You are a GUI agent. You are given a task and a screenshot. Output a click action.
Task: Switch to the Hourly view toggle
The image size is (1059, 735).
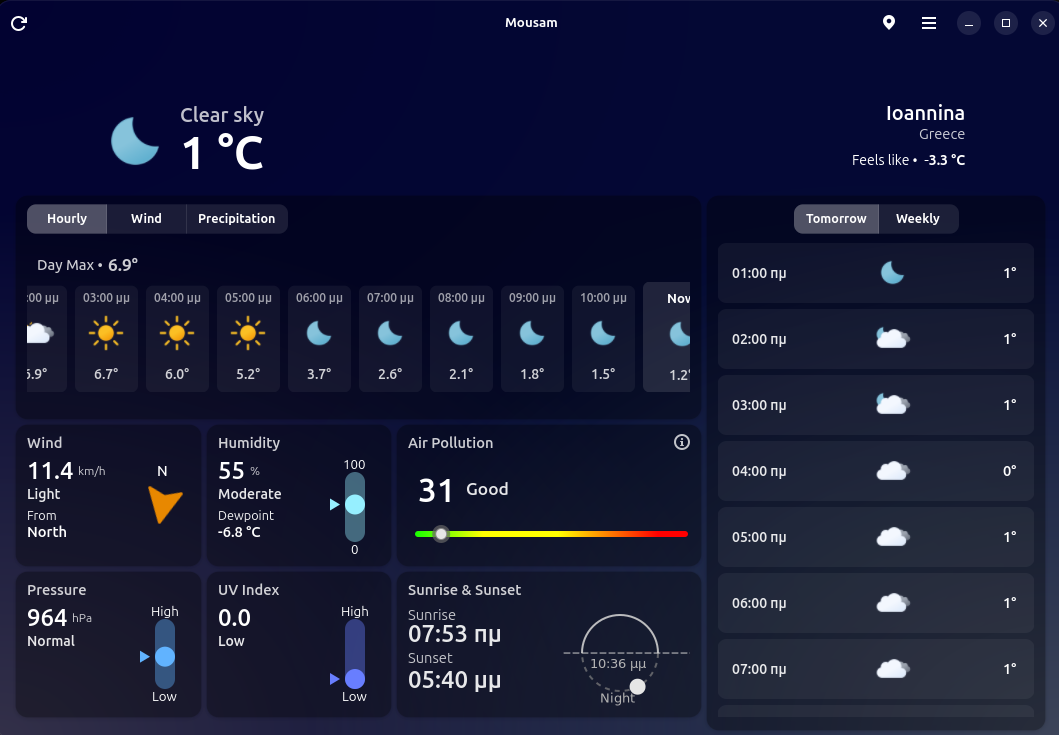pyautogui.click(x=67, y=219)
